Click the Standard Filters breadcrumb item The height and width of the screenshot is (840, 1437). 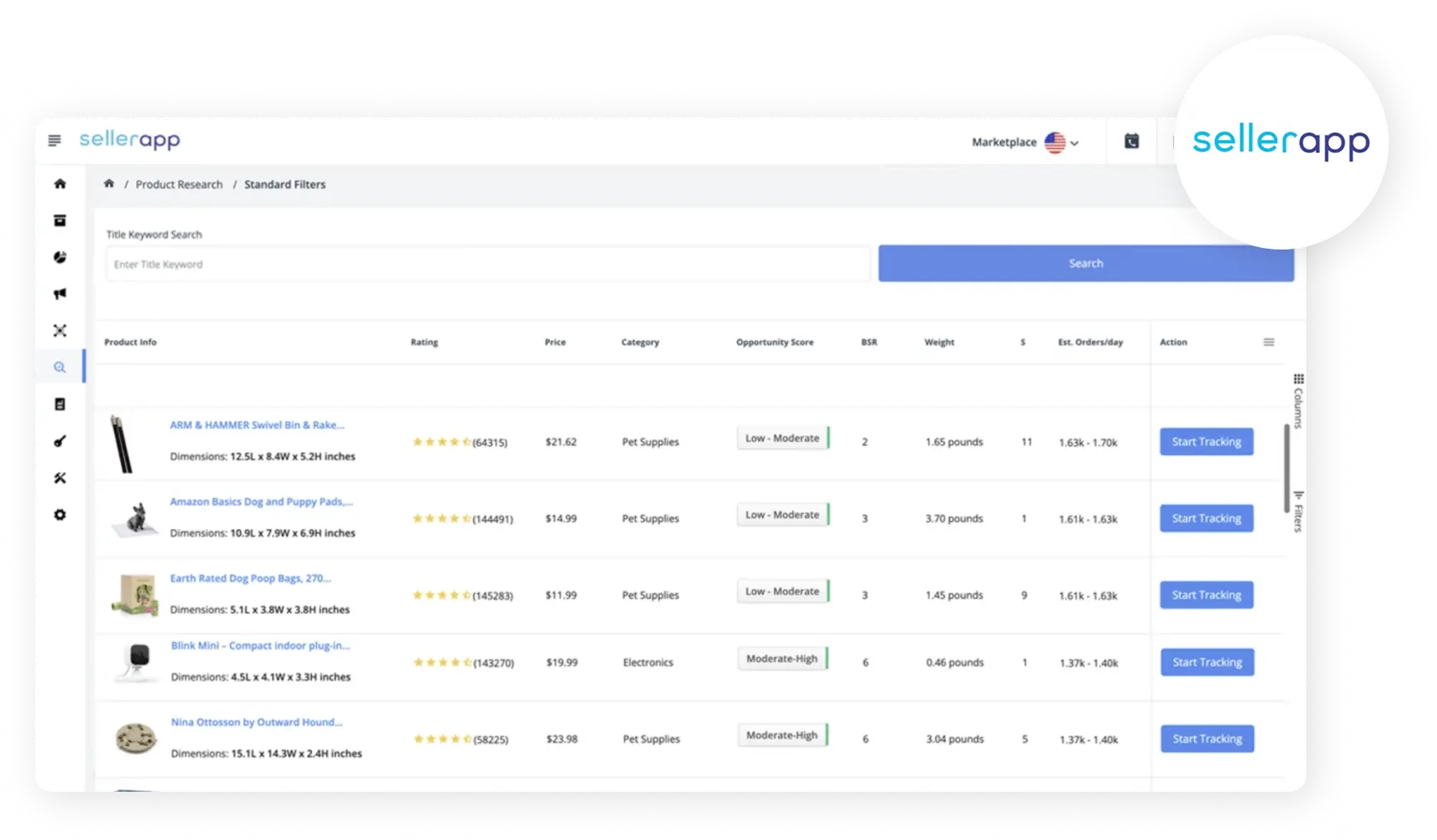(x=285, y=185)
